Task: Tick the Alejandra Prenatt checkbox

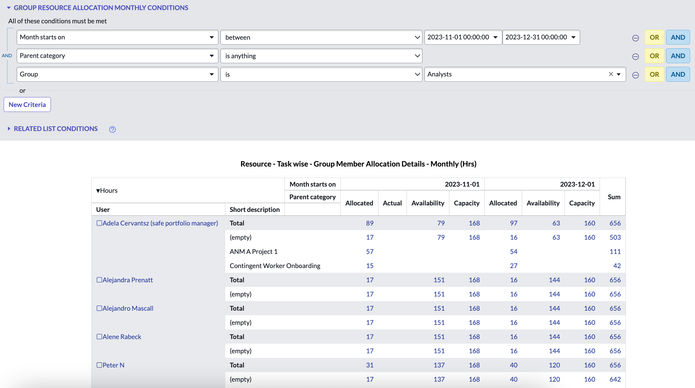Action: coord(99,280)
